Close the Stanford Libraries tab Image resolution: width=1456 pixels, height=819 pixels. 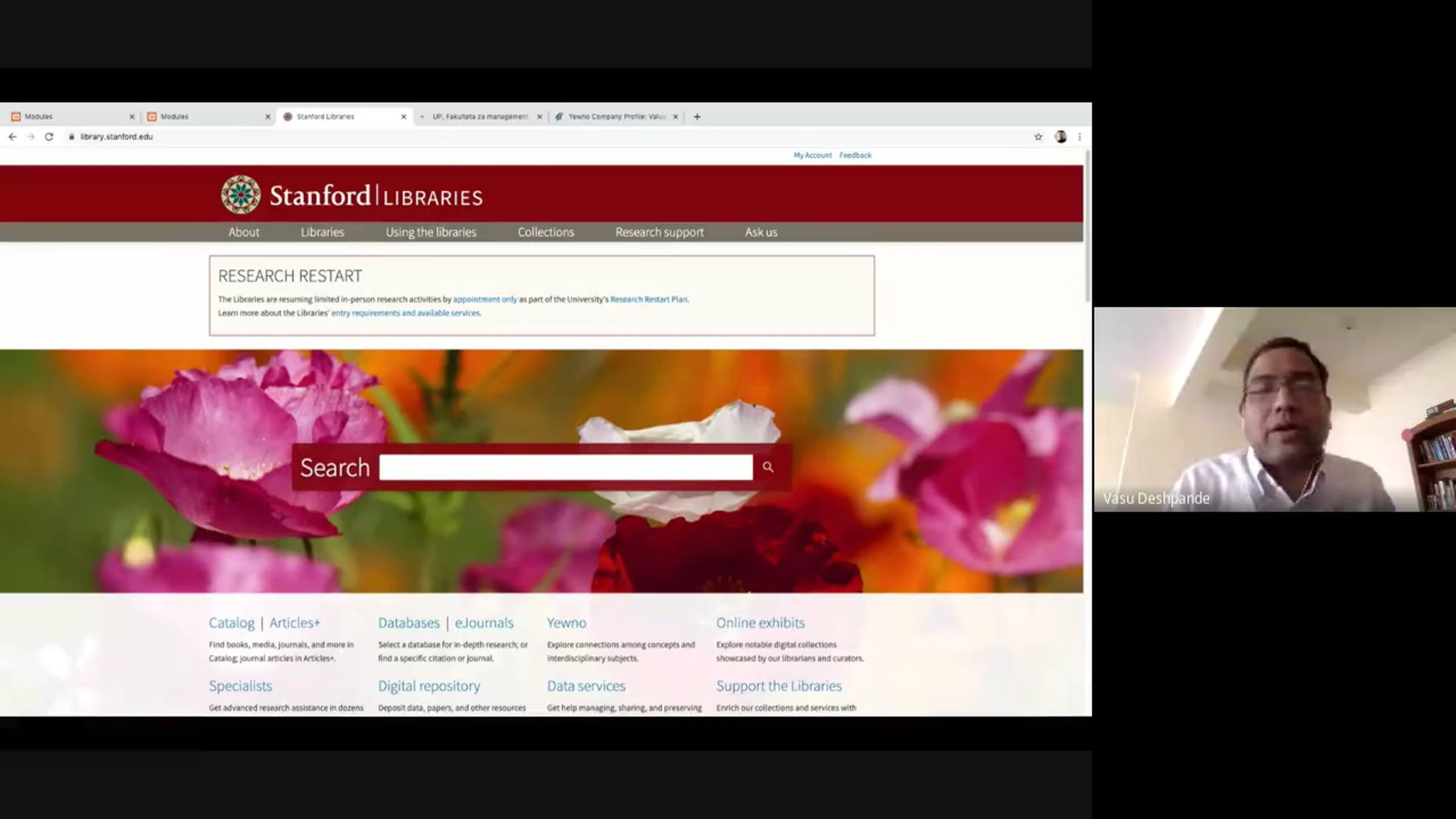pos(403,116)
